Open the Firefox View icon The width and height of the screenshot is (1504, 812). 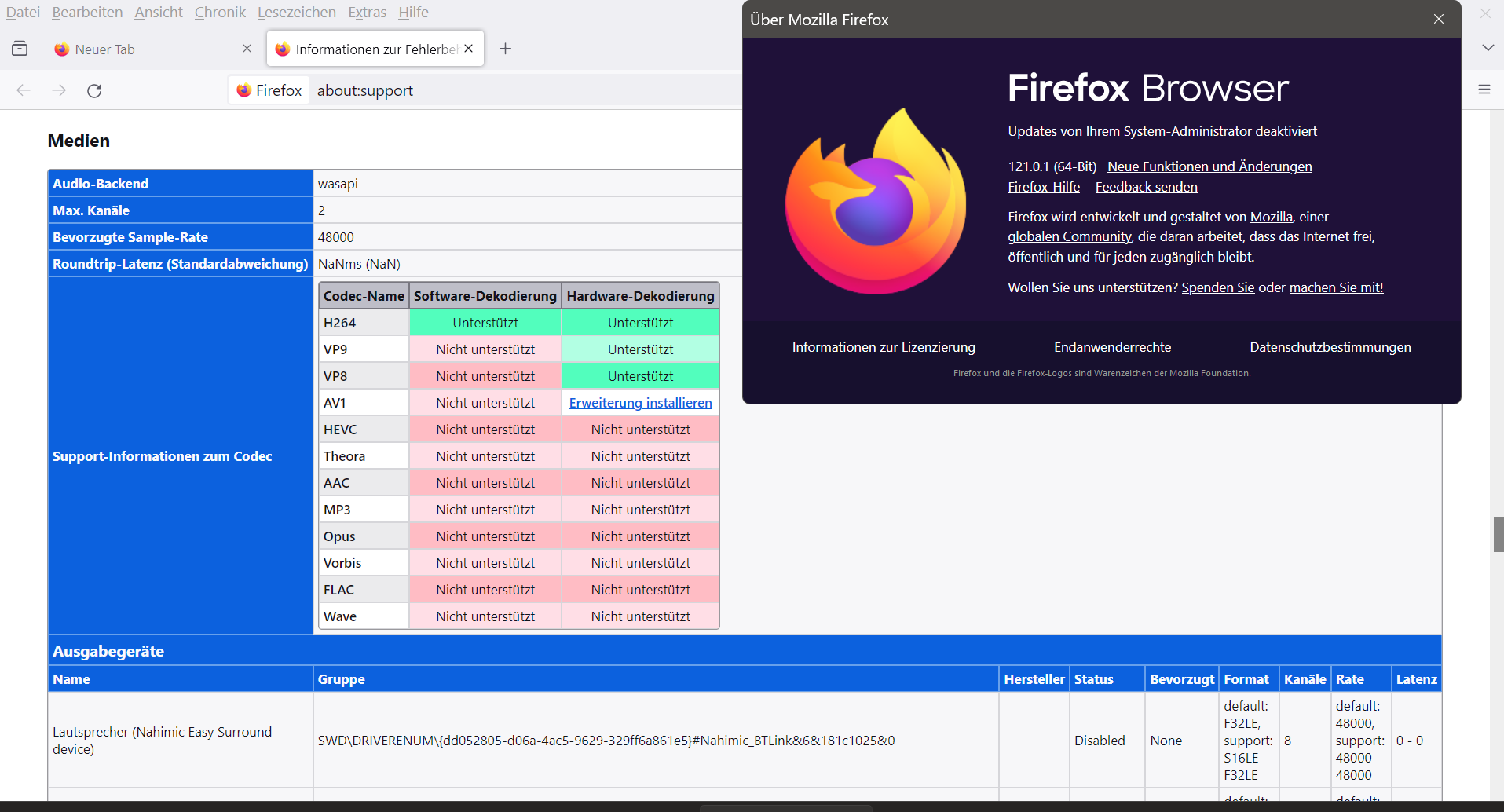click(x=20, y=49)
